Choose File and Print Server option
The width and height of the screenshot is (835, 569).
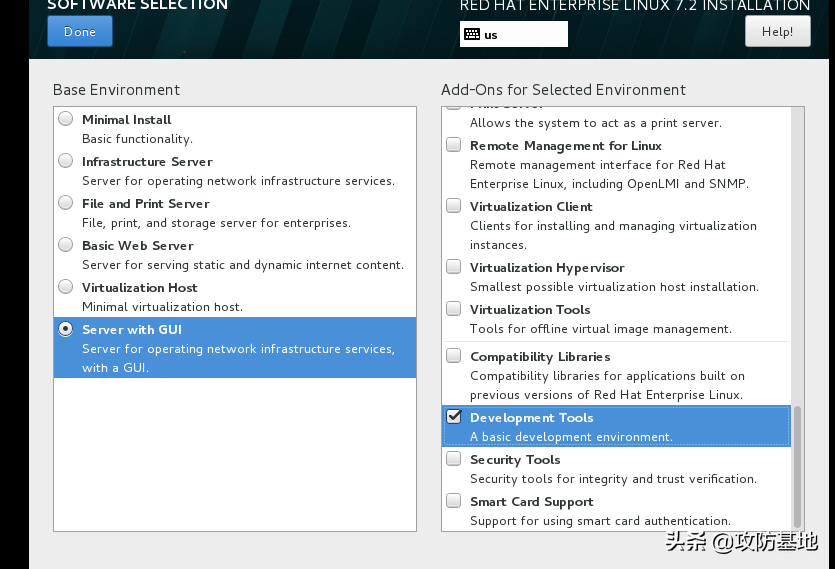(x=66, y=203)
